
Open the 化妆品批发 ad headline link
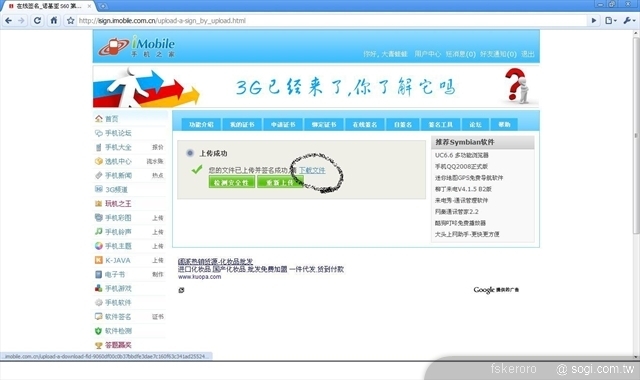(215, 261)
